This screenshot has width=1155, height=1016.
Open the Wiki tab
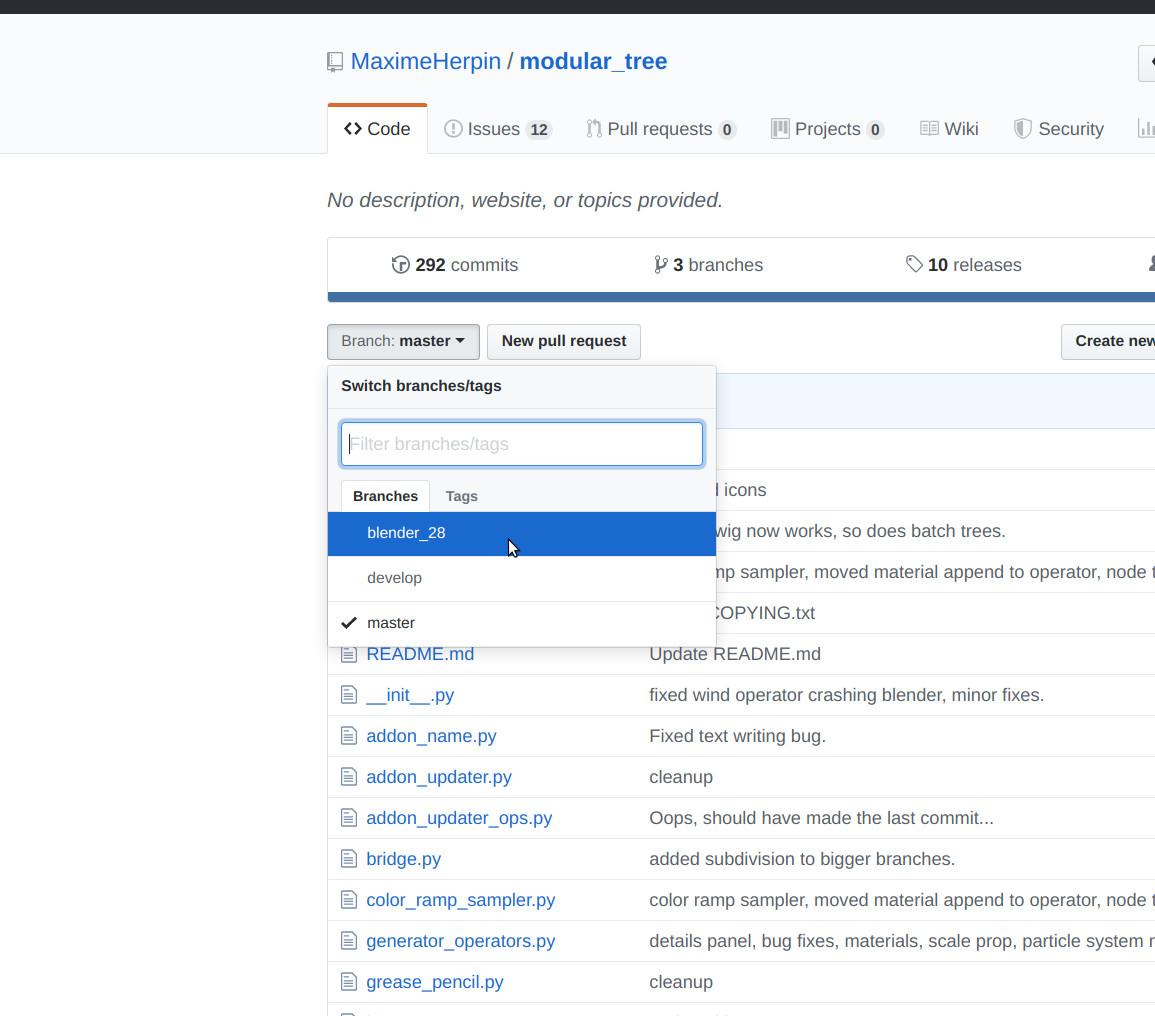point(949,128)
